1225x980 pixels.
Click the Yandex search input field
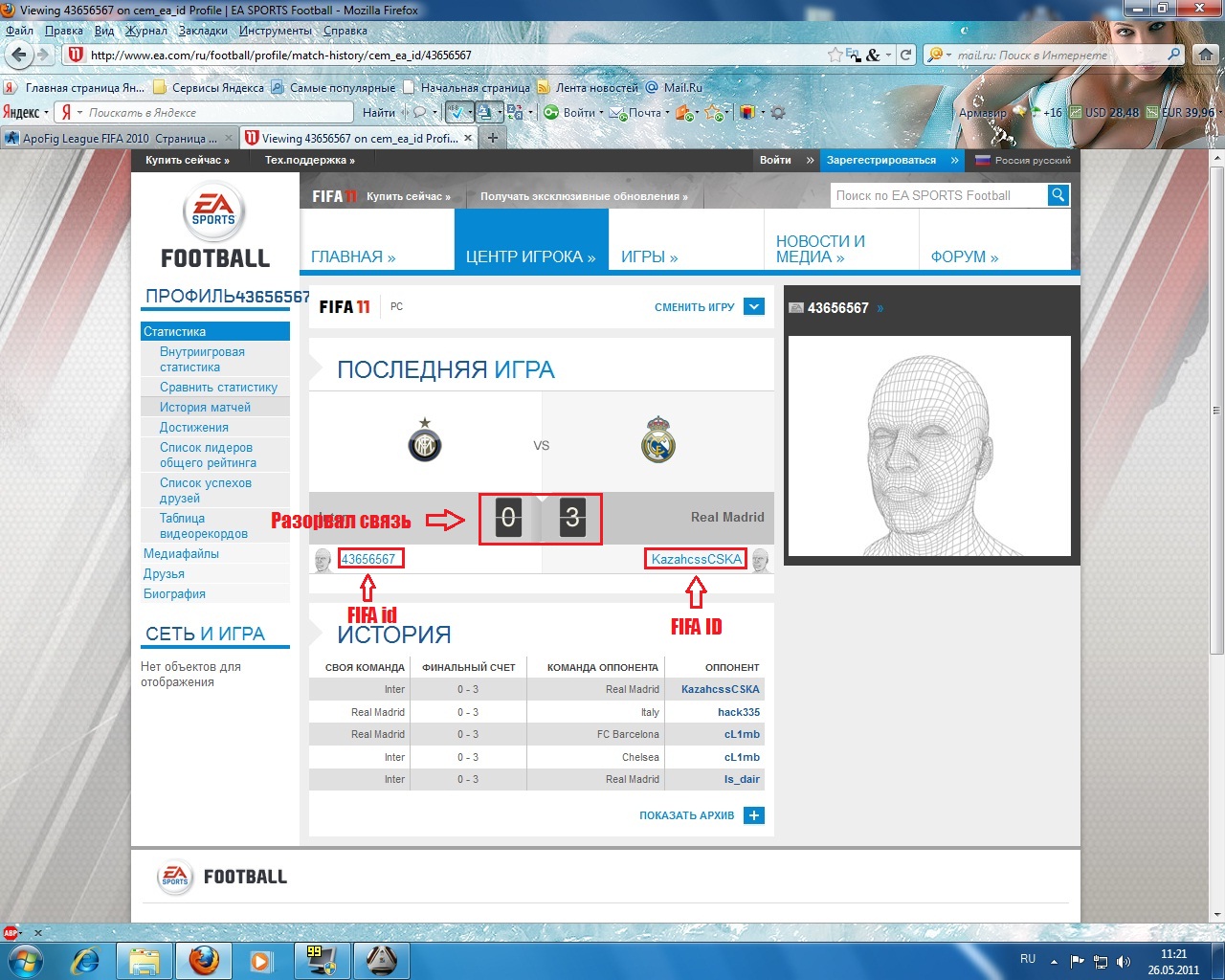coord(218,112)
